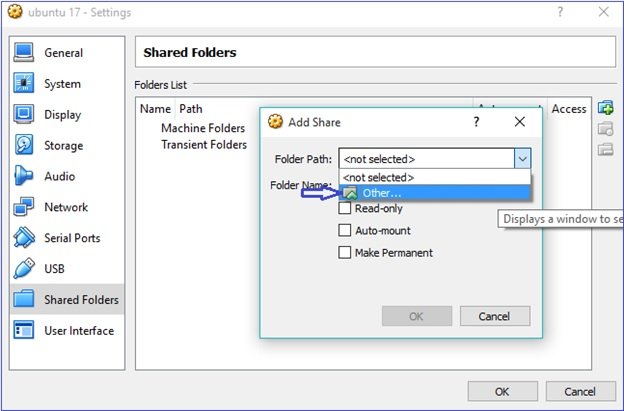Screen dimensions: 624x411
Task: Click the USB plug icon
Action: 23,269
